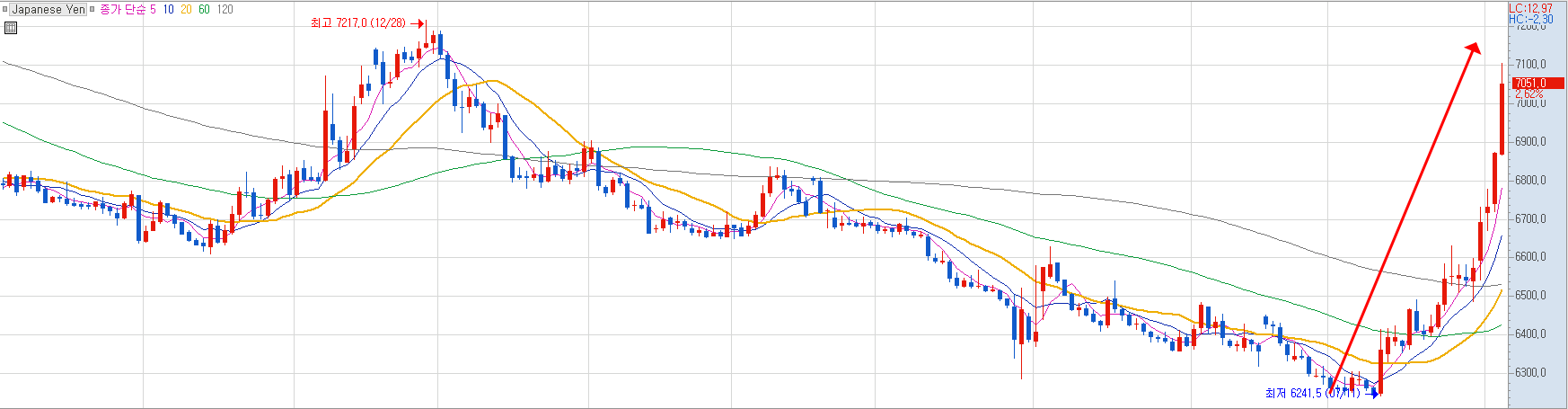The width and height of the screenshot is (1568, 409).
Task: Click the 6500.0 price axis label
Action: tap(1530, 296)
